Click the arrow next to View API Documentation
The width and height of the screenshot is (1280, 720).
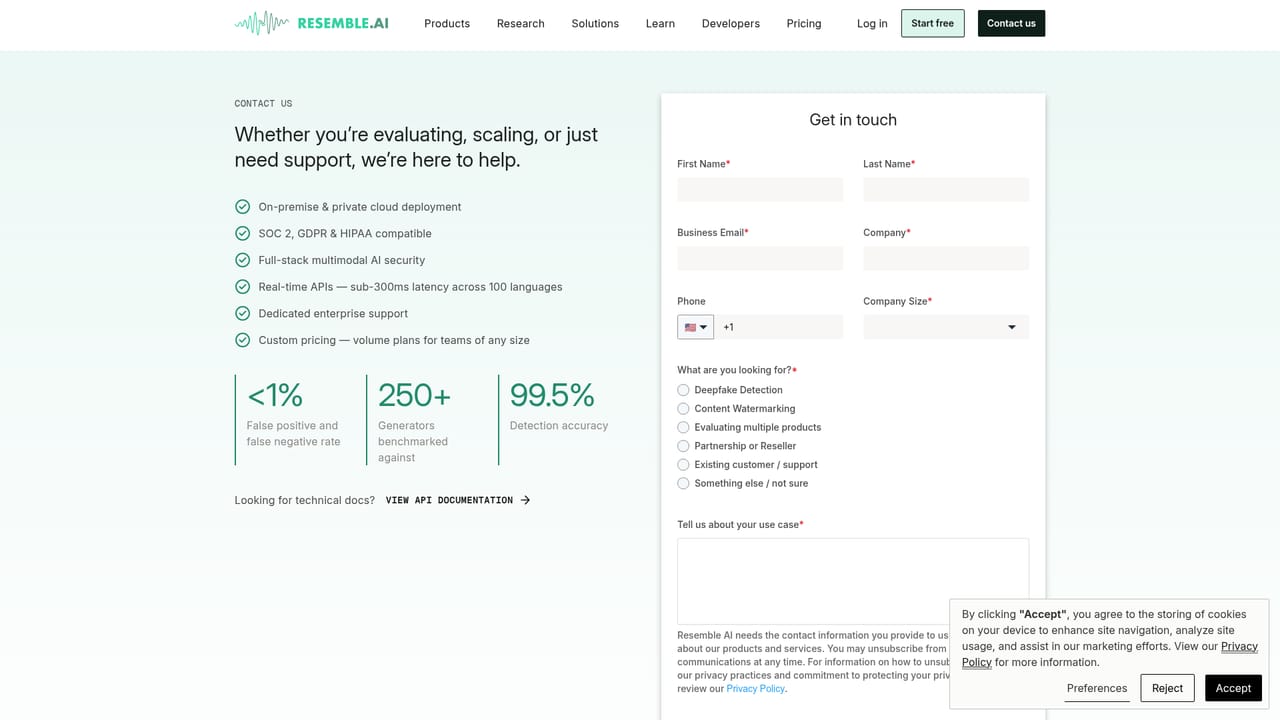pos(526,500)
